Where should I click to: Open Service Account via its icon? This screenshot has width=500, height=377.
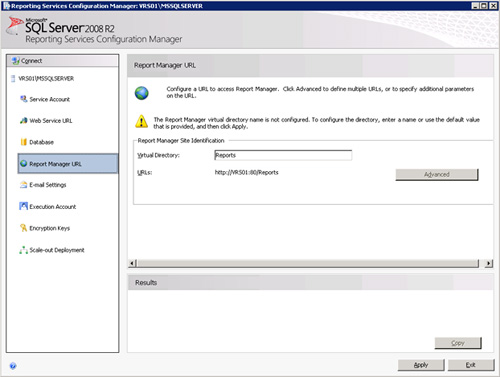(23, 99)
